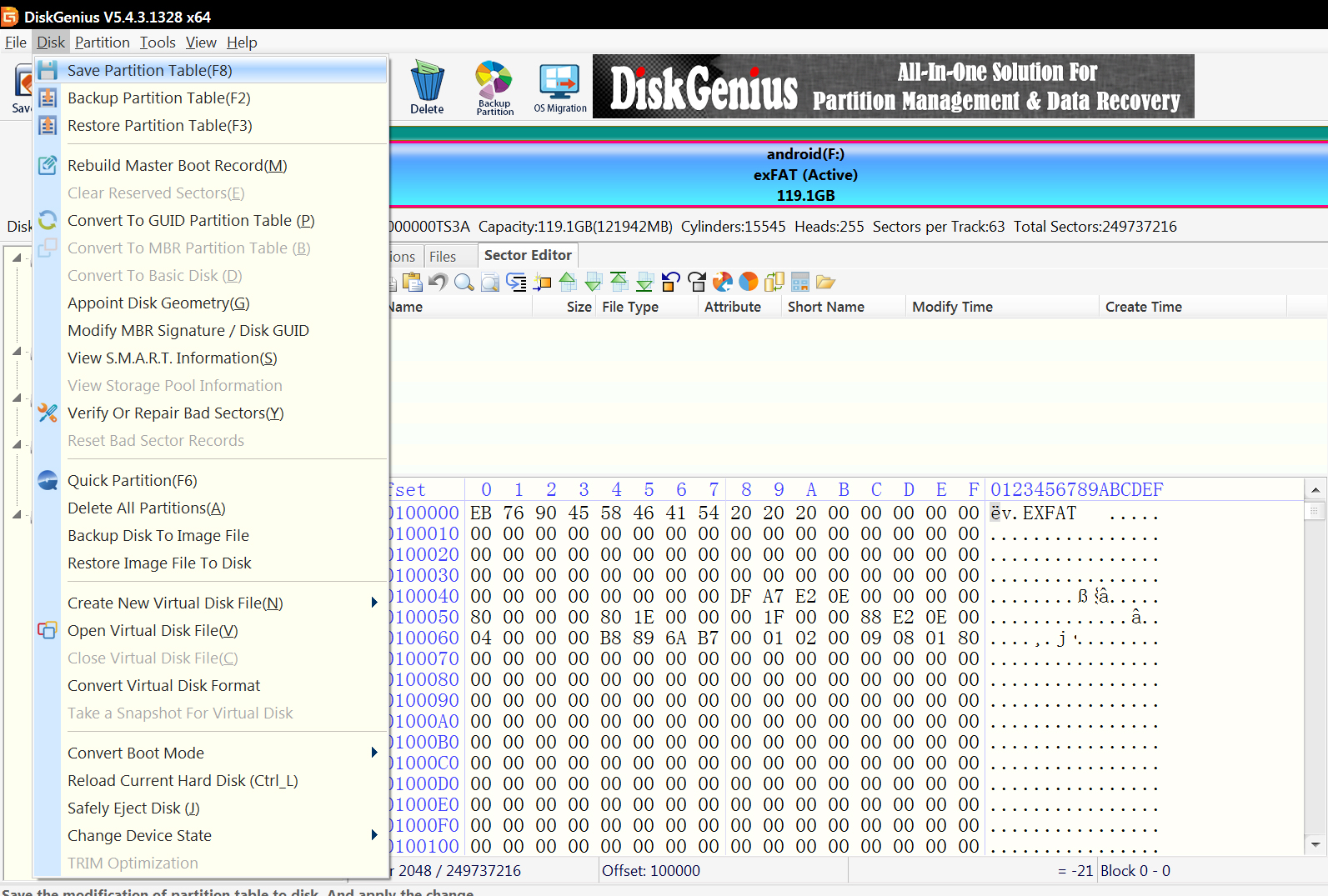Click the two-cylinders sync icon
This screenshot has width=1328, height=896.
click(774, 283)
